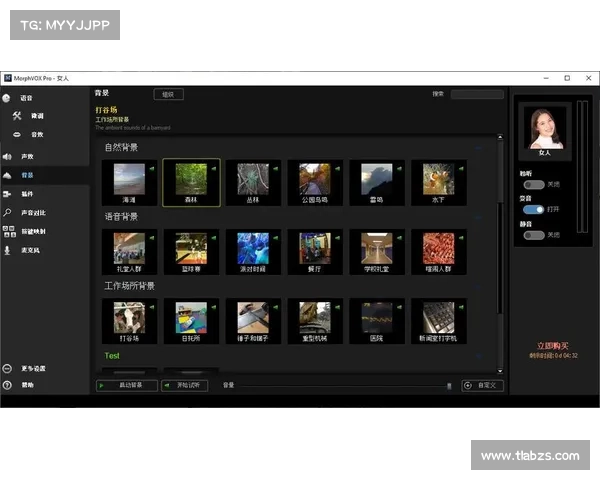This screenshot has height=480, width=600.
Task: Open the 插件 plugin icon in sidebar
Action: (x=7, y=194)
